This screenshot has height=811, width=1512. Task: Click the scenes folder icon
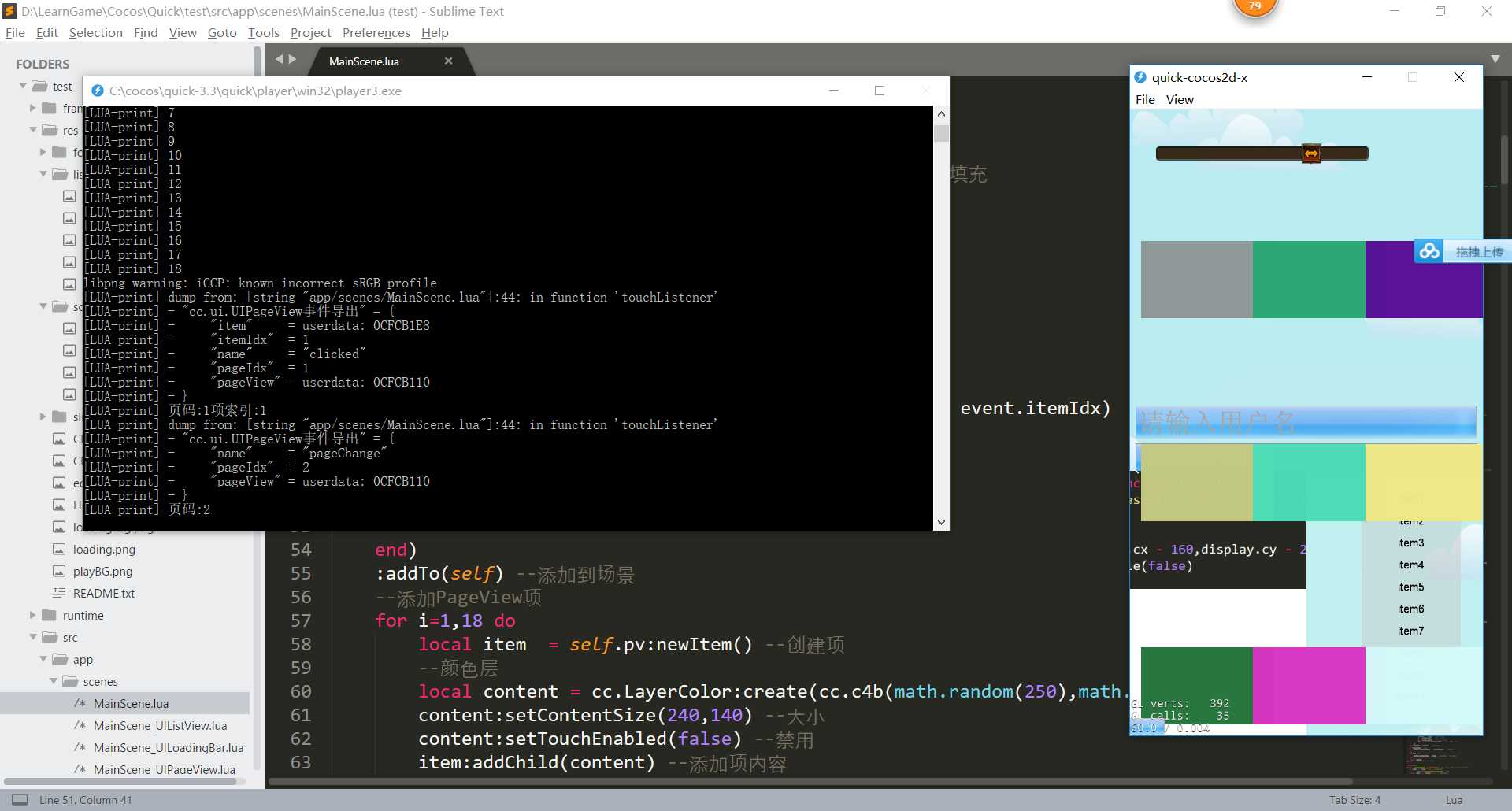tap(70, 681)
